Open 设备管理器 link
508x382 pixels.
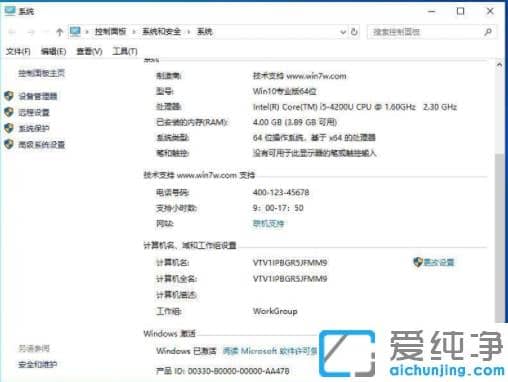pos(38,96)
